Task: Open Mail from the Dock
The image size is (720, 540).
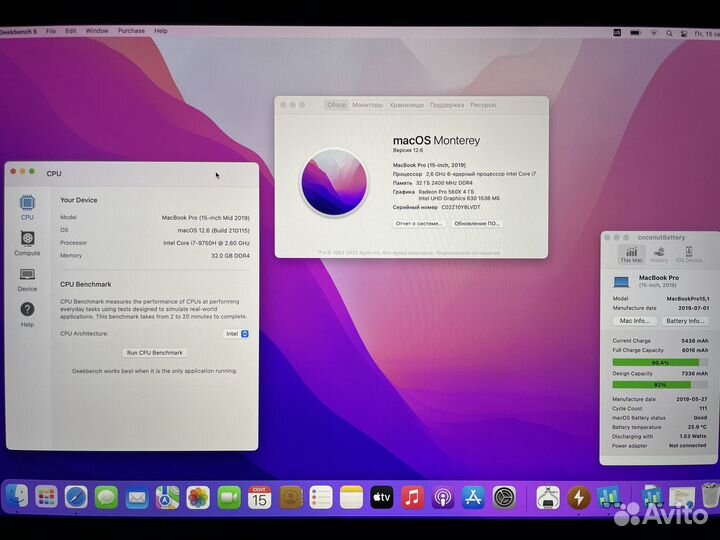Action: pyautogui.click(x=137, y=497)
